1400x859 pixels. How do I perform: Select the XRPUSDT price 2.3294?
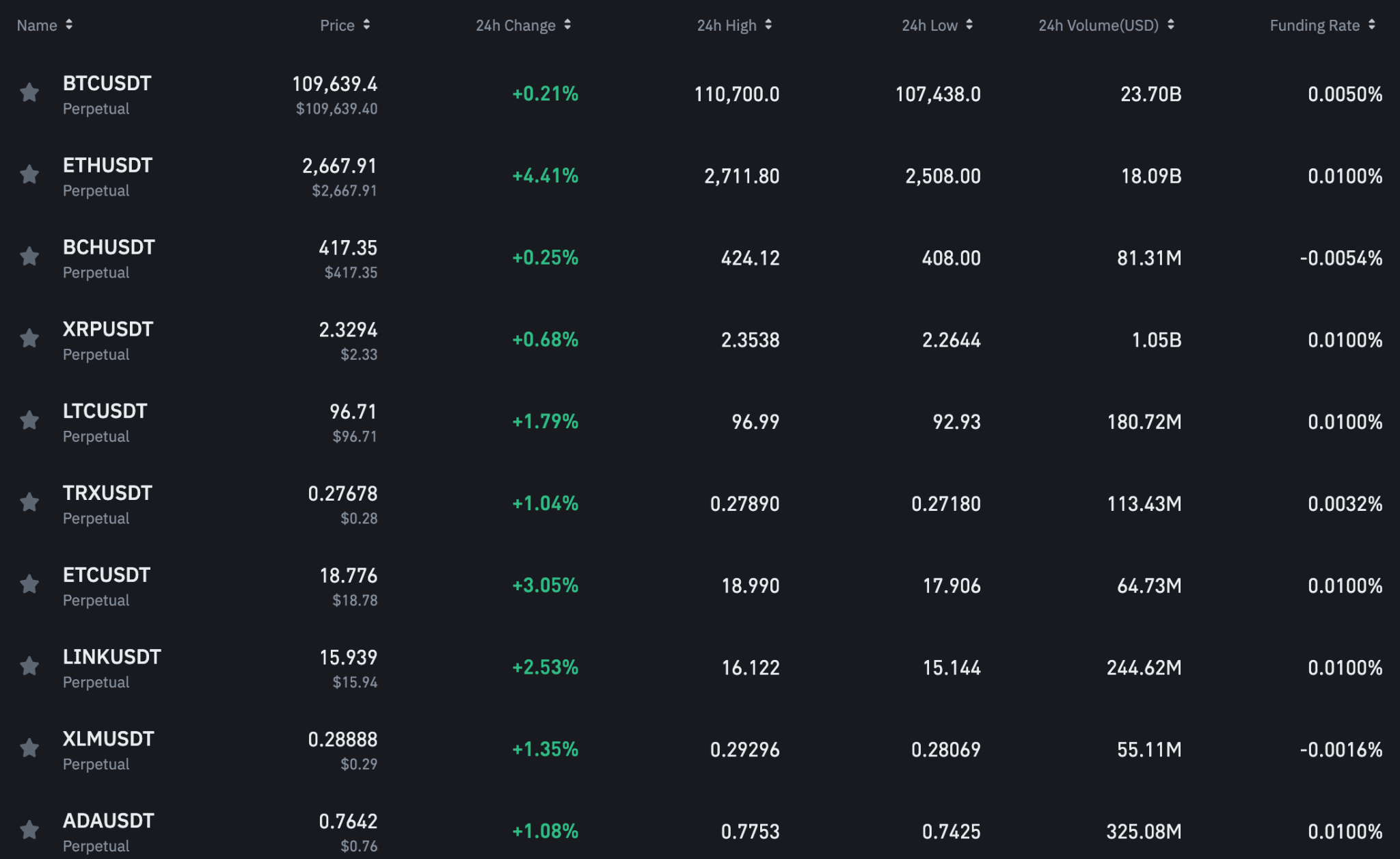point(348,330)
